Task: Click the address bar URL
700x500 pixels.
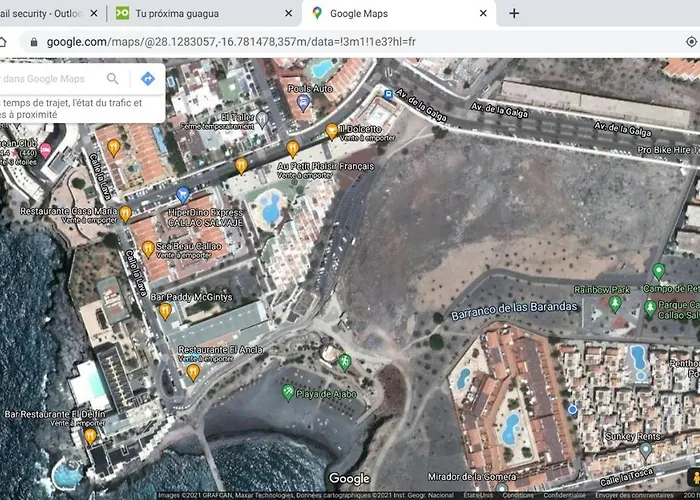Action: [231, 42]
